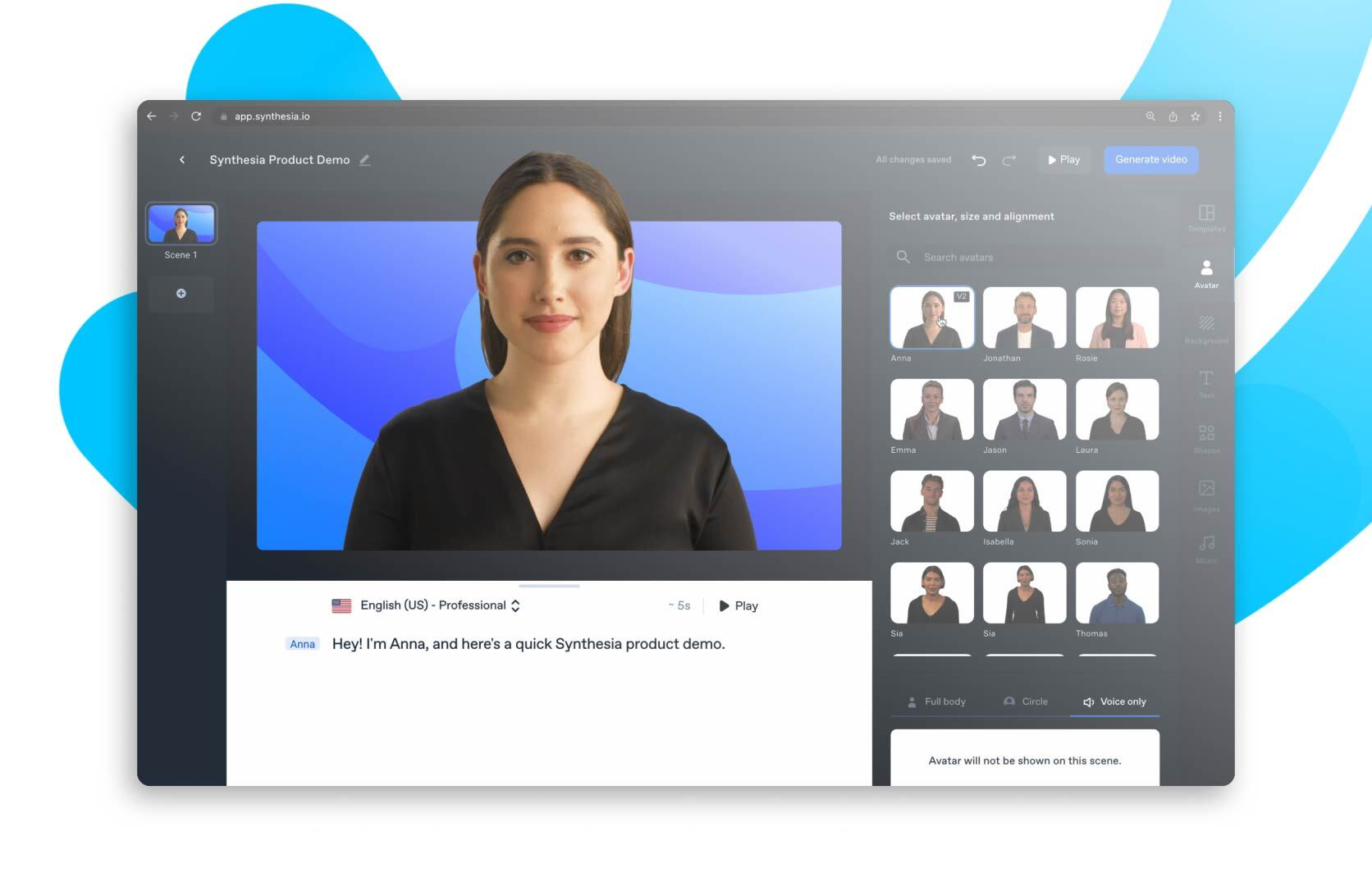
Task: Click the Generate video button
Action: click(x=1150, y=160)
